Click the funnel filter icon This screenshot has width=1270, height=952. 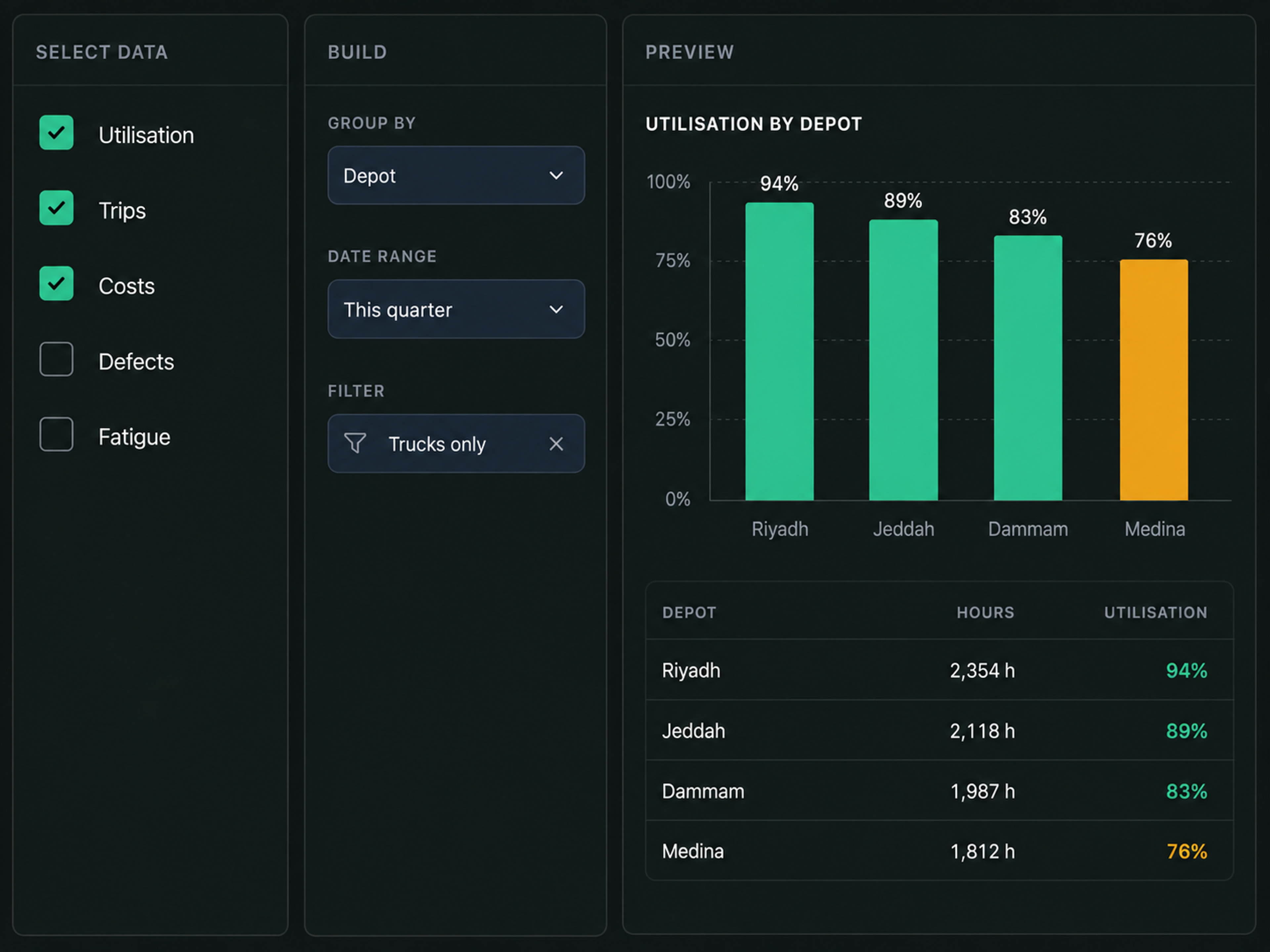click(355, 443)
